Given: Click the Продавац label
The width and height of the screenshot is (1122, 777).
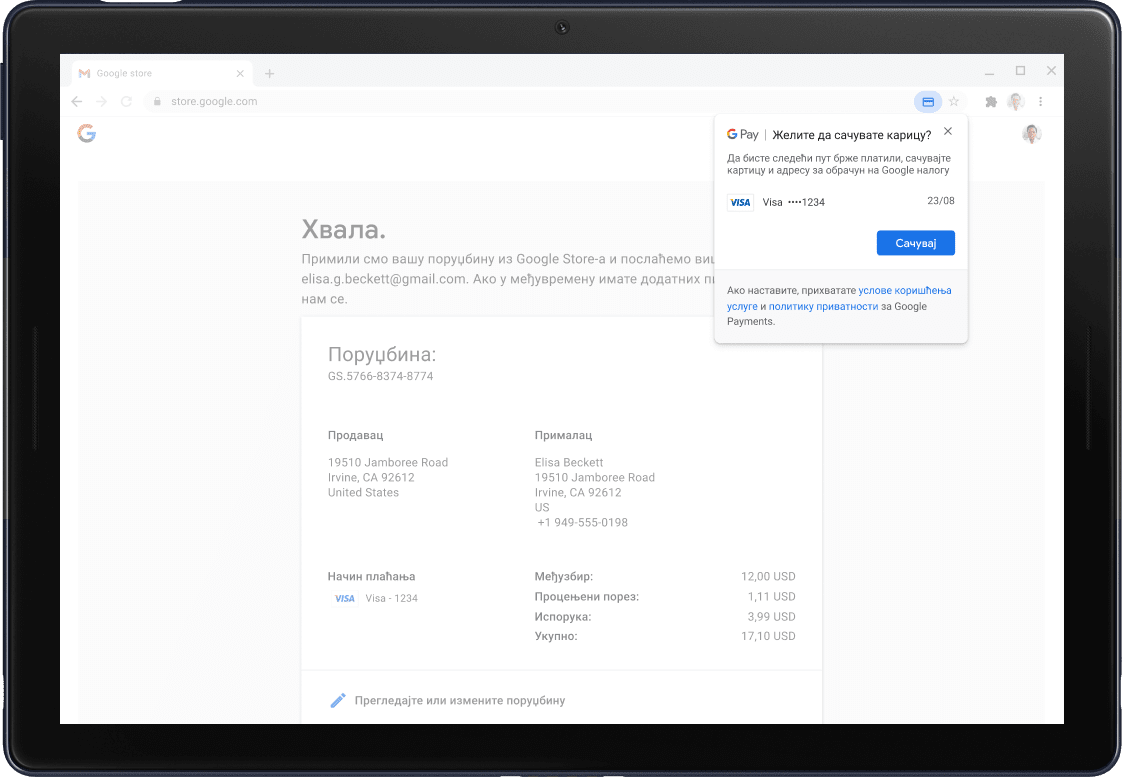Looking at the screenshot, I should click(356, 435).
